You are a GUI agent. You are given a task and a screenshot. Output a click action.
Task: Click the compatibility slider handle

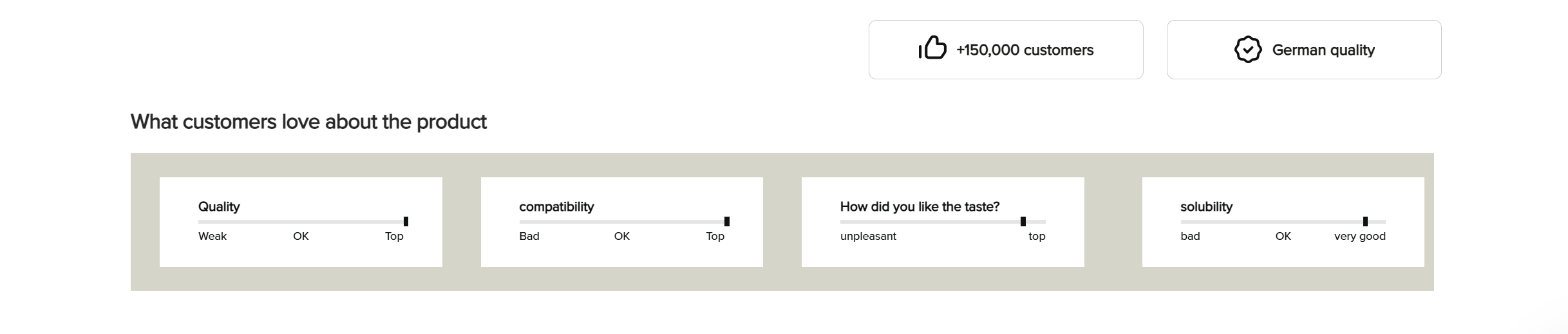(x=727, y=222)
